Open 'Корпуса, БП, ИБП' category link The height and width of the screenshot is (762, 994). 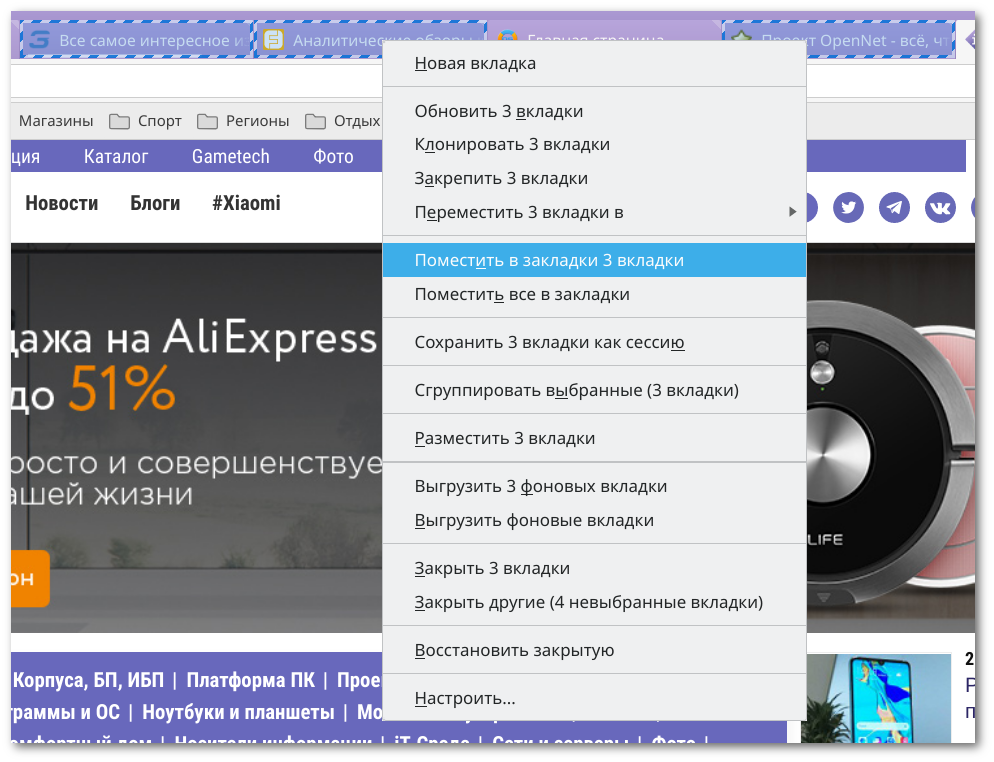(x=88, y=680)
